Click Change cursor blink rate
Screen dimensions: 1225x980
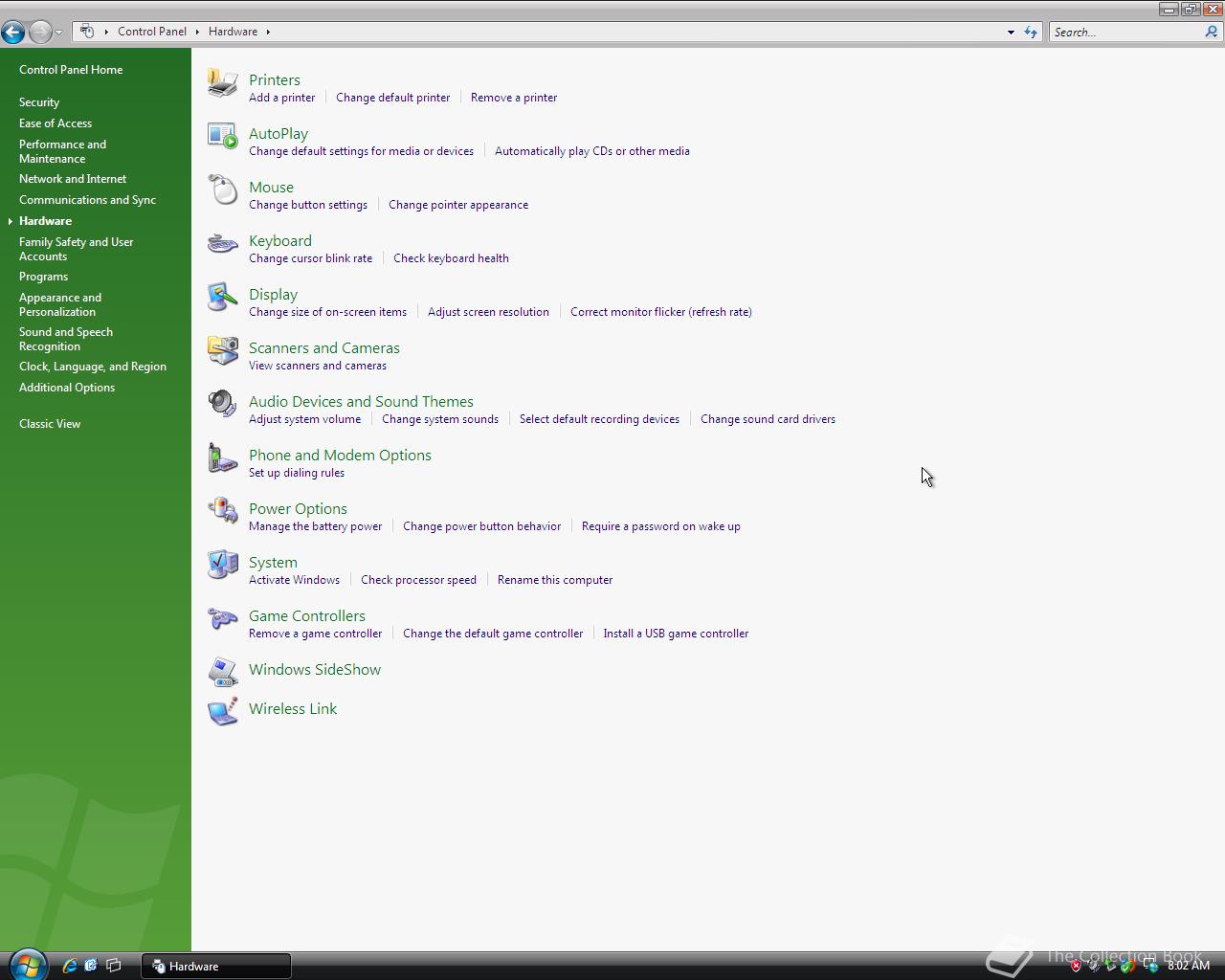tap(310, 258)
